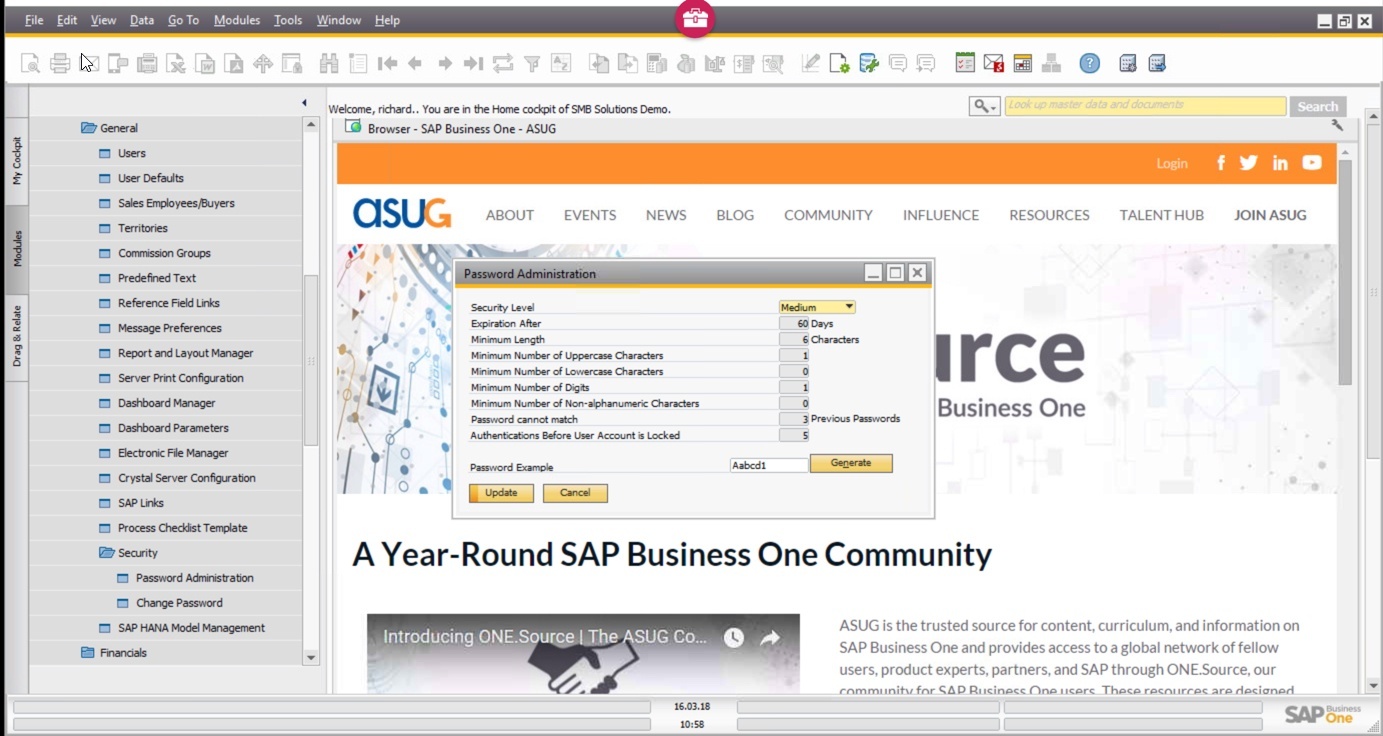Switch to the My Cockpit side tab

(17, 161)
